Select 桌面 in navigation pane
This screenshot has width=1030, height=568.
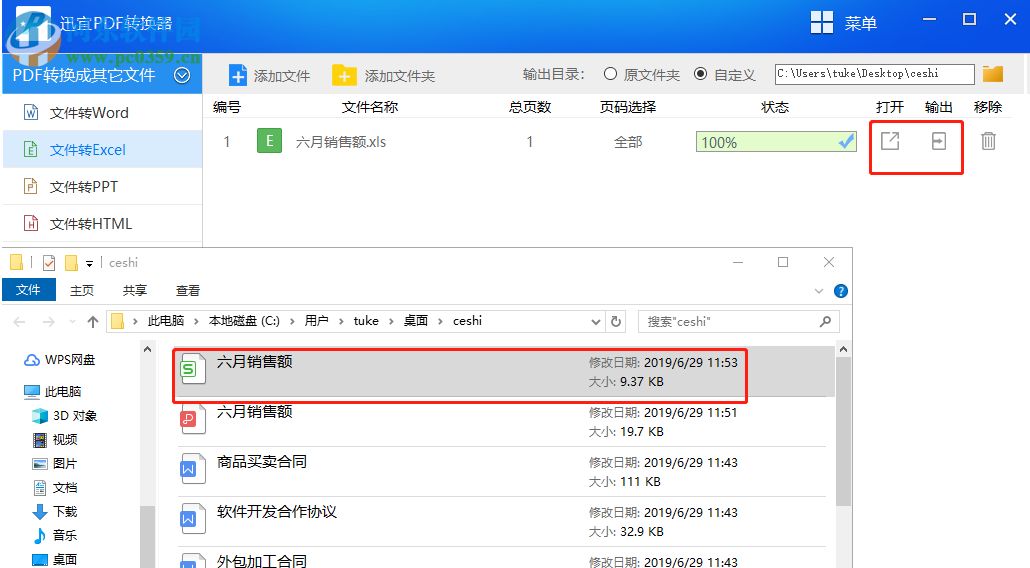[55, 559]
